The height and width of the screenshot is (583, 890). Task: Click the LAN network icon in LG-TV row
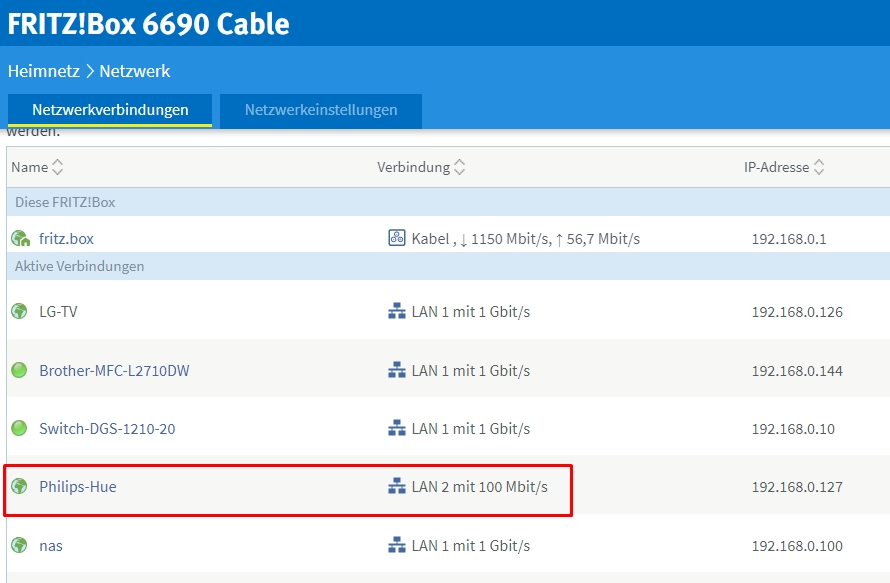(397, 311)
